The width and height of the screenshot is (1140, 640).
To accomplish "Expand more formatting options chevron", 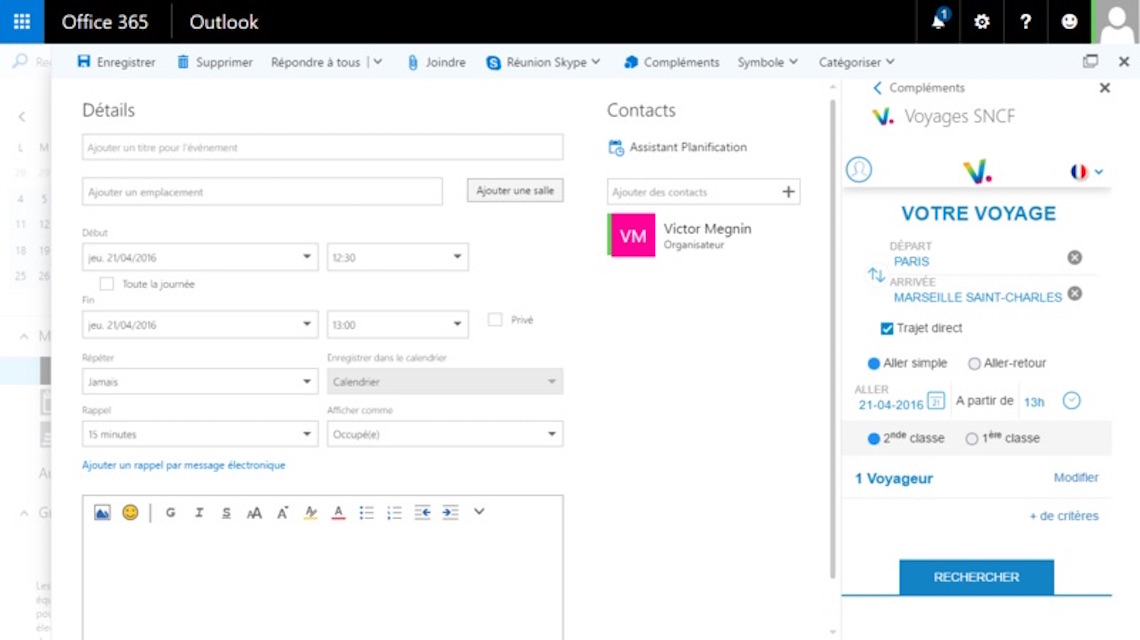I will tap(479, 511).
